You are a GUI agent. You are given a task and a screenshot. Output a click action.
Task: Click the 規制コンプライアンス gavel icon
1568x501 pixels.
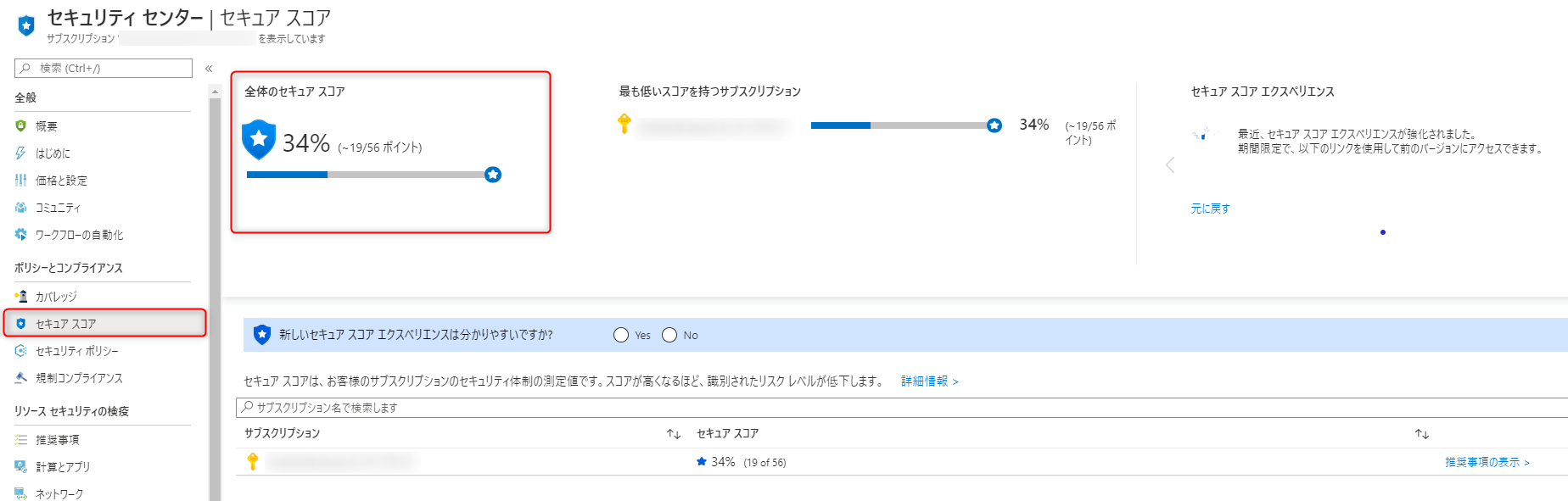tap(21, 377)
